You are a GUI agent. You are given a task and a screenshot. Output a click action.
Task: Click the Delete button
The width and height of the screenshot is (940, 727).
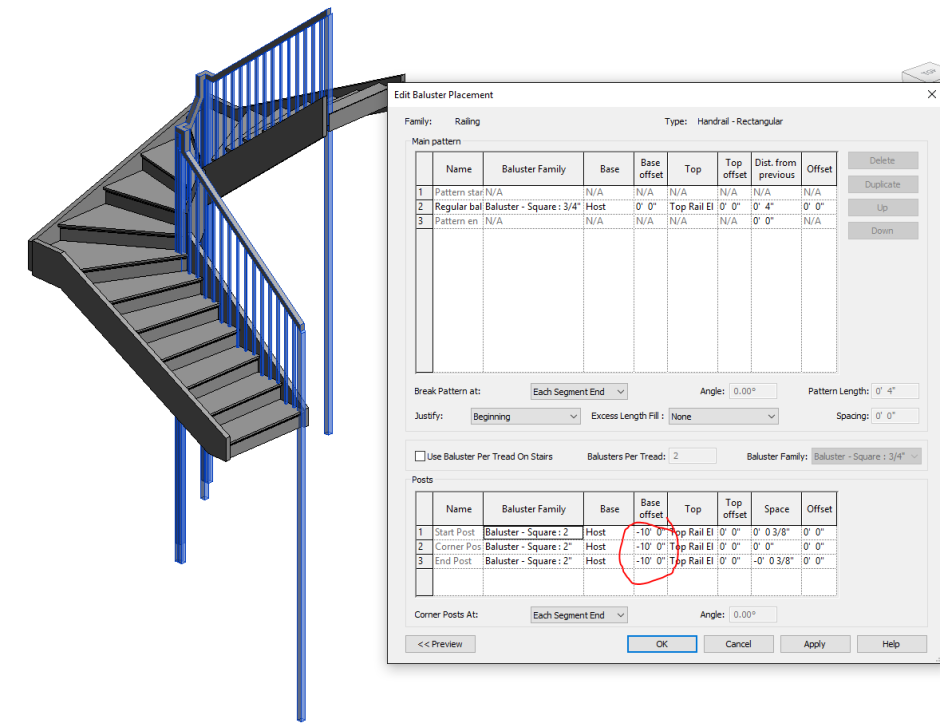[x=882, y=160]
